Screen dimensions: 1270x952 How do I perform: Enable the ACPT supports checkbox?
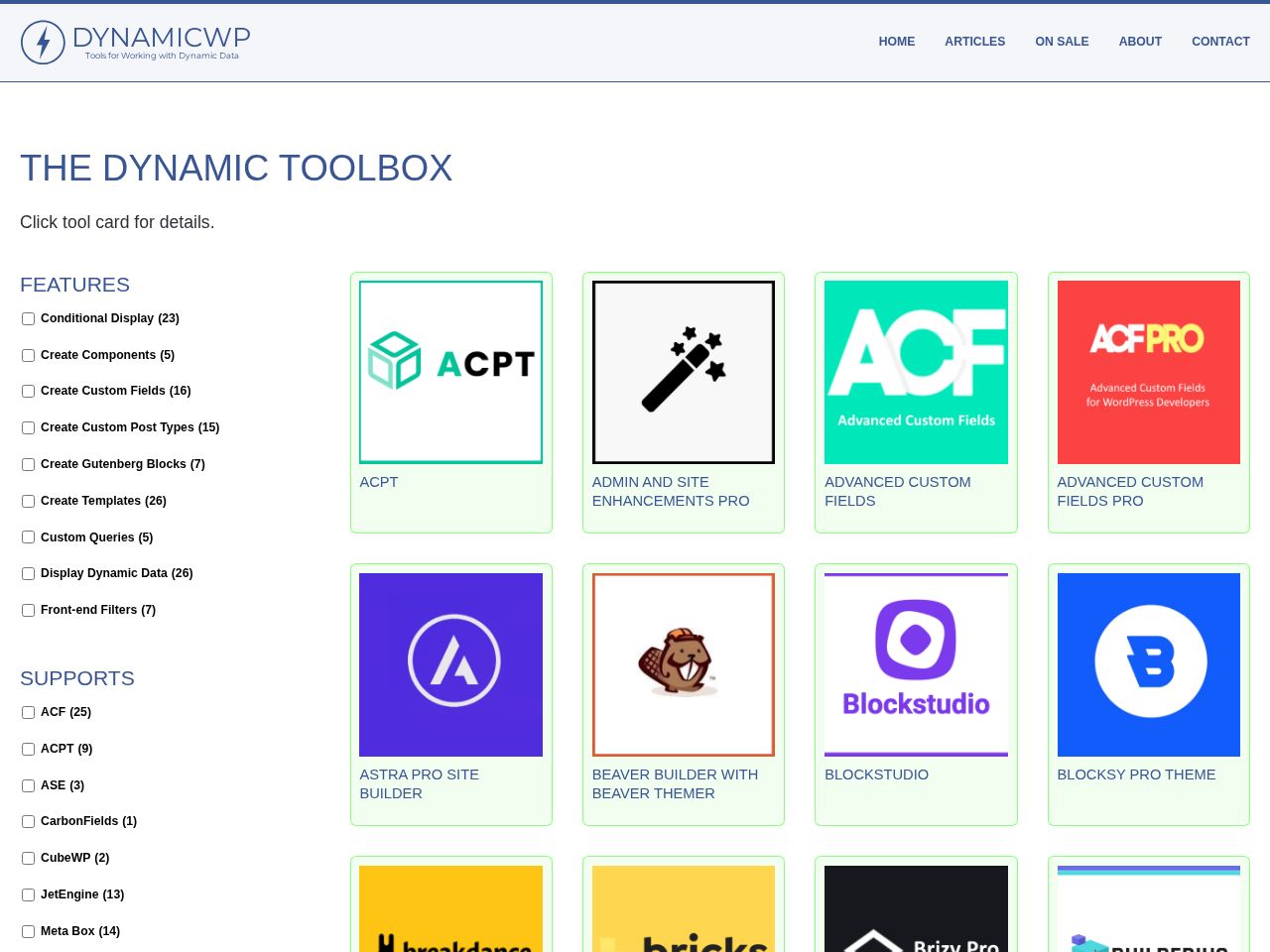click(28, 749)
